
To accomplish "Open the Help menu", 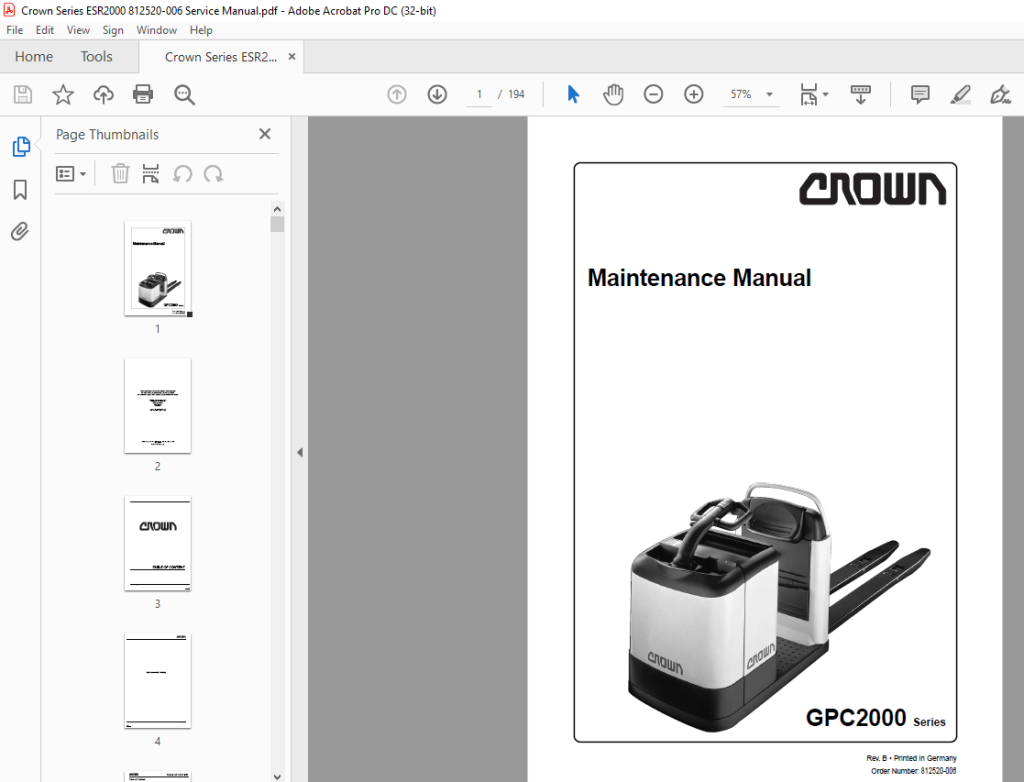I will (x=200, y=30).
